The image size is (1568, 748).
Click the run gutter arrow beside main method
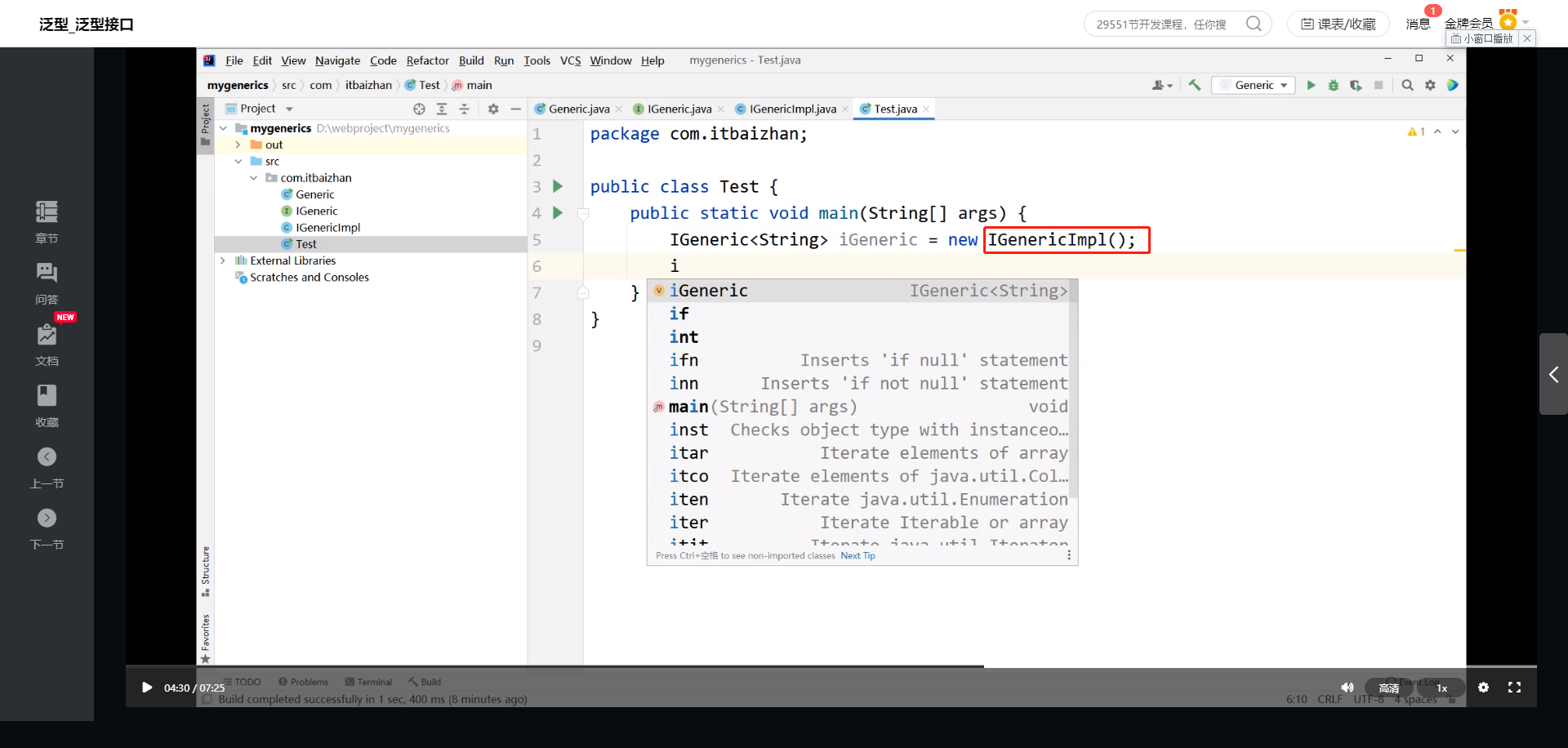(x=558, y=213)
